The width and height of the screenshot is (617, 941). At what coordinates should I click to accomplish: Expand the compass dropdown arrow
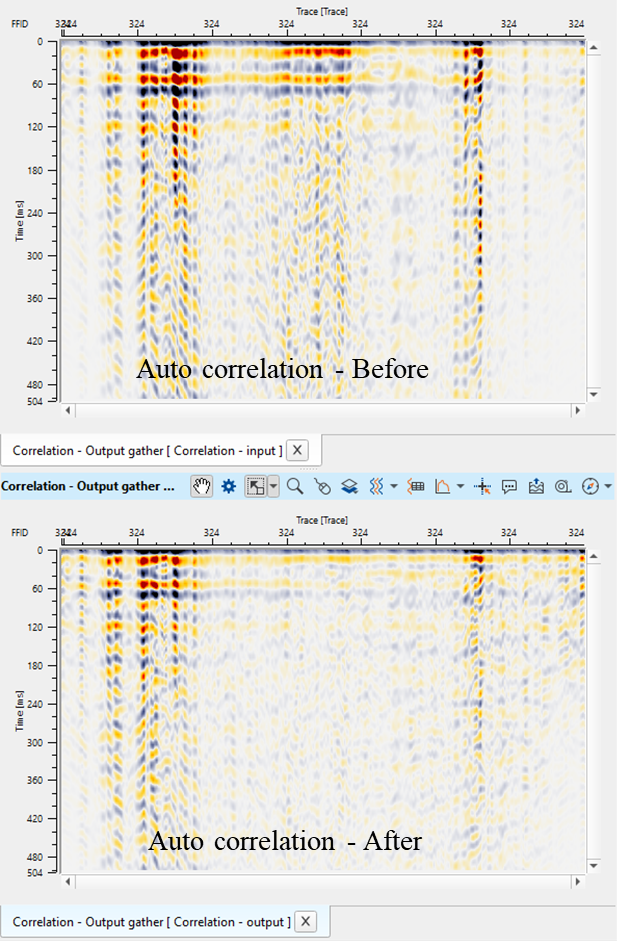pyautogui.click(x=608, y=486)
